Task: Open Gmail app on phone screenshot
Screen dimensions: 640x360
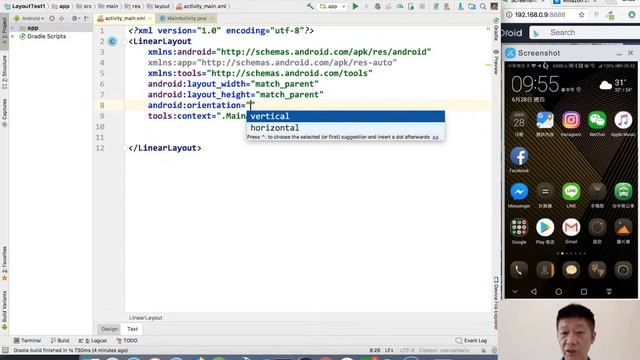Action: (571, 227)
